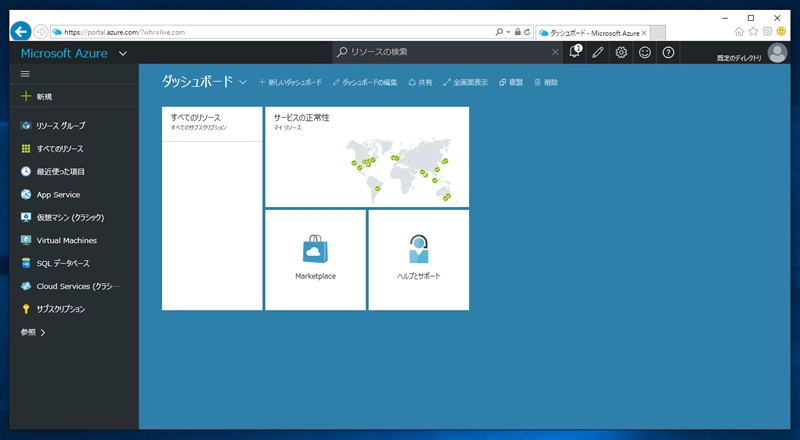Open the notifications bell icon
Viewport: 800px width, 440px height.
[574, 52]
